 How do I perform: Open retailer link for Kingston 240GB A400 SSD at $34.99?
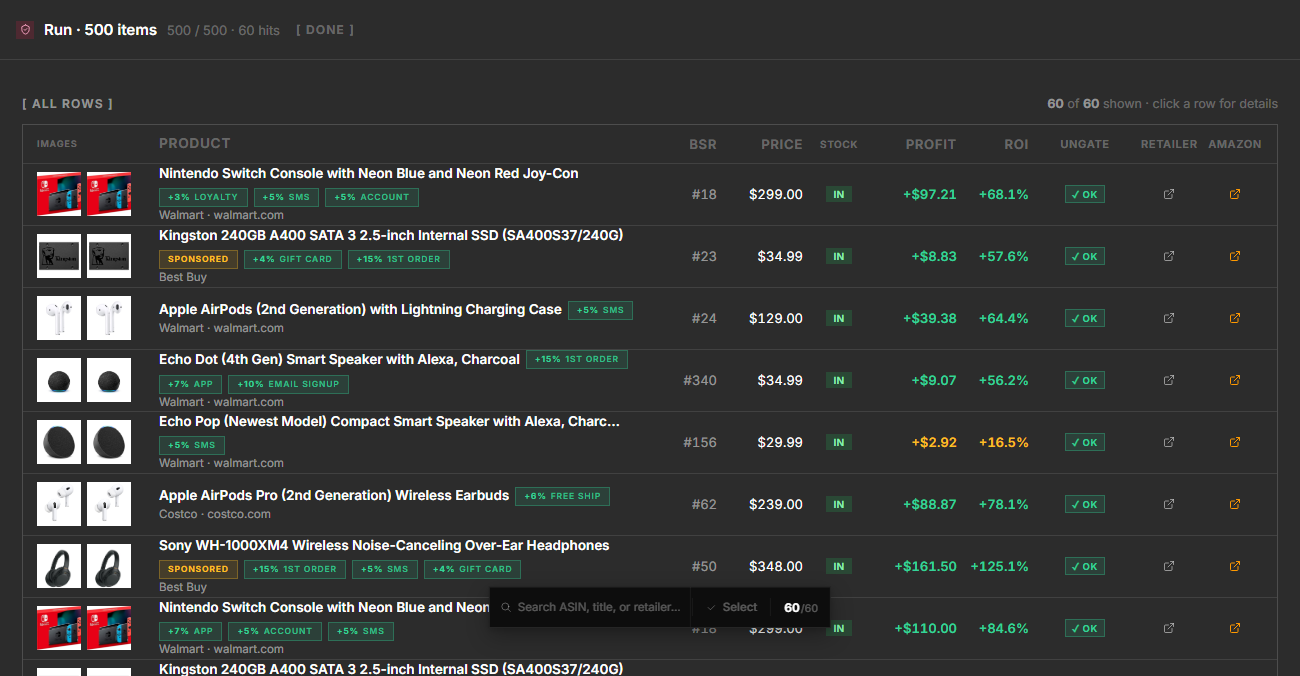click(1169, 256)
